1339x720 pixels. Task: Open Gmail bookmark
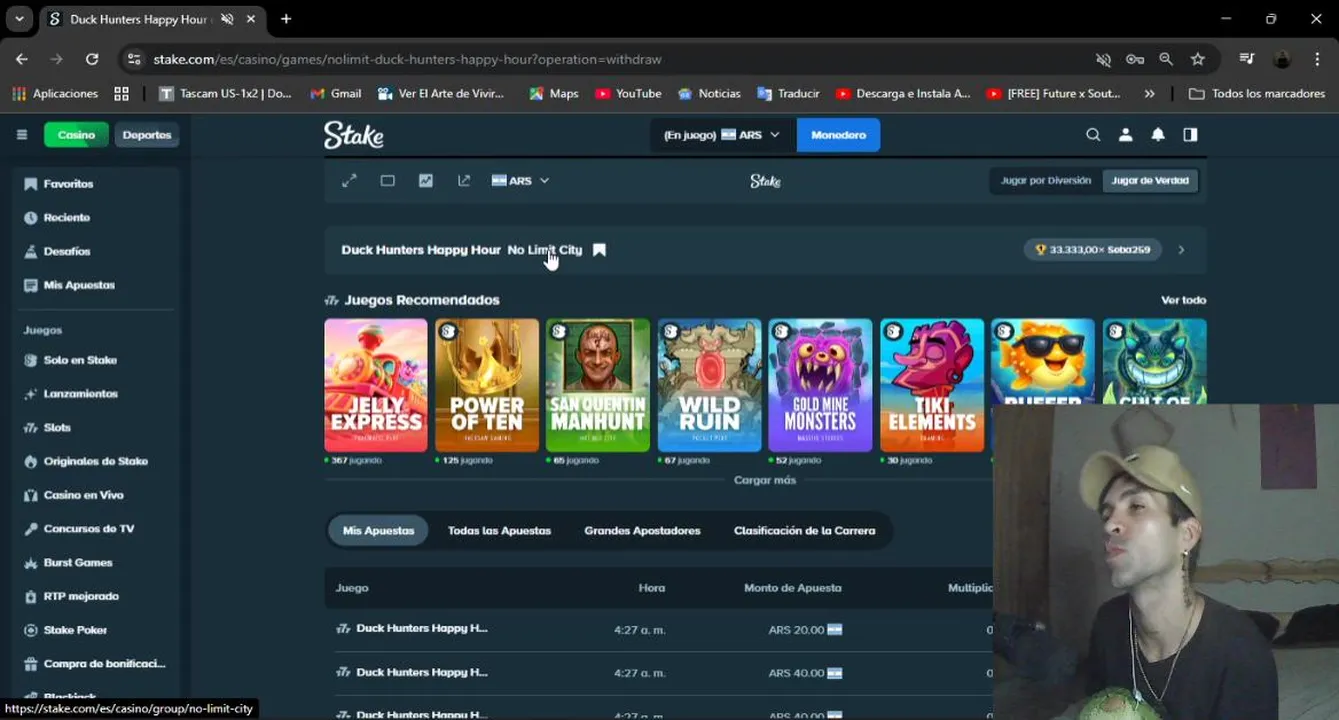tap(335, 94)
